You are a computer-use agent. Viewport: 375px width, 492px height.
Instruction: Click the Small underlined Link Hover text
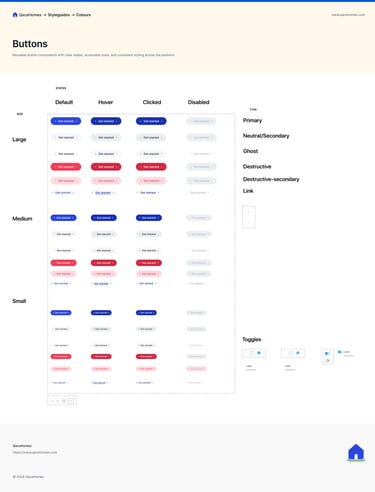pyautogui.click(x=99, y=383)
